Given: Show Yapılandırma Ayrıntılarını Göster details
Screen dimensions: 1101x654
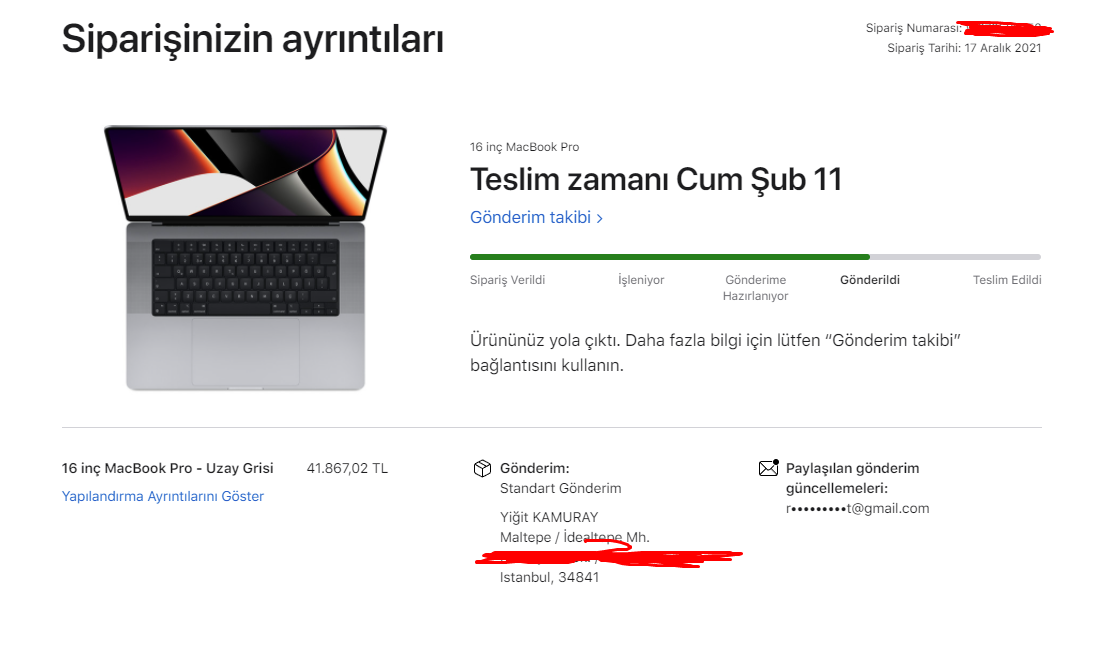Looking at the screenshot, I should coord(163,496).
